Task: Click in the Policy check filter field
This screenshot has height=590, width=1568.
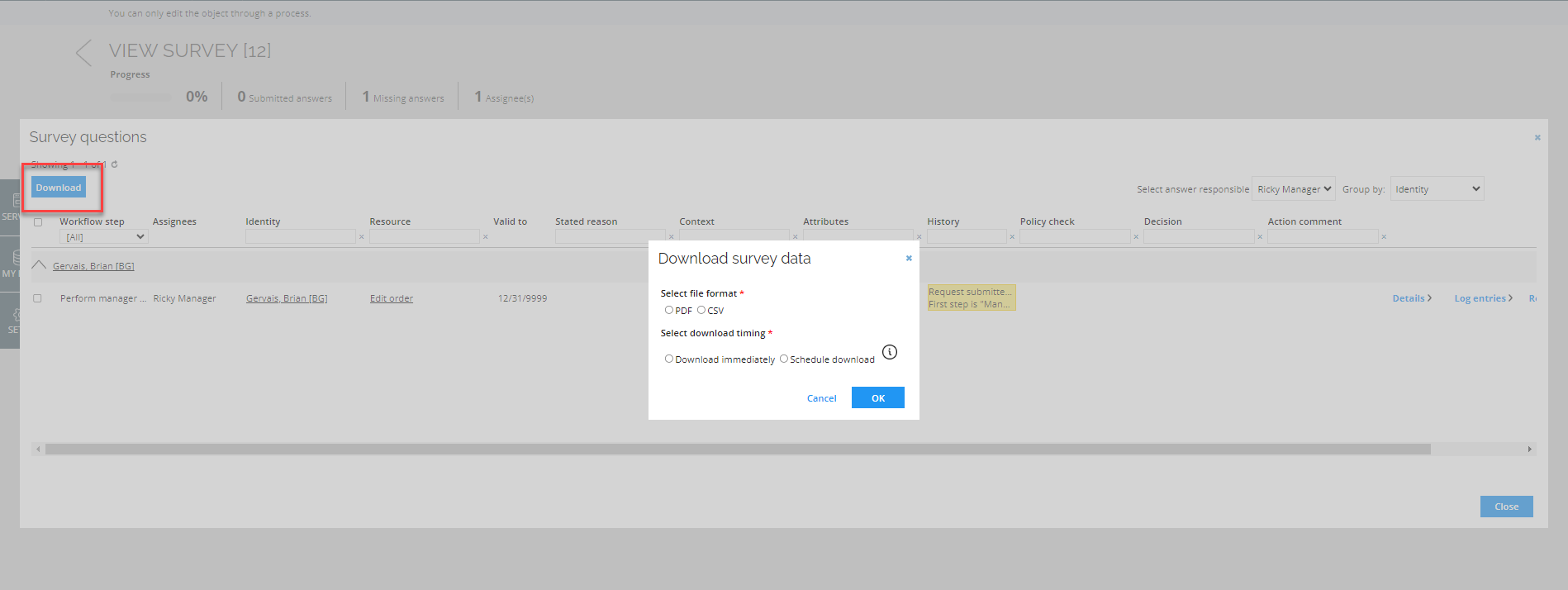Action: 1075,237
